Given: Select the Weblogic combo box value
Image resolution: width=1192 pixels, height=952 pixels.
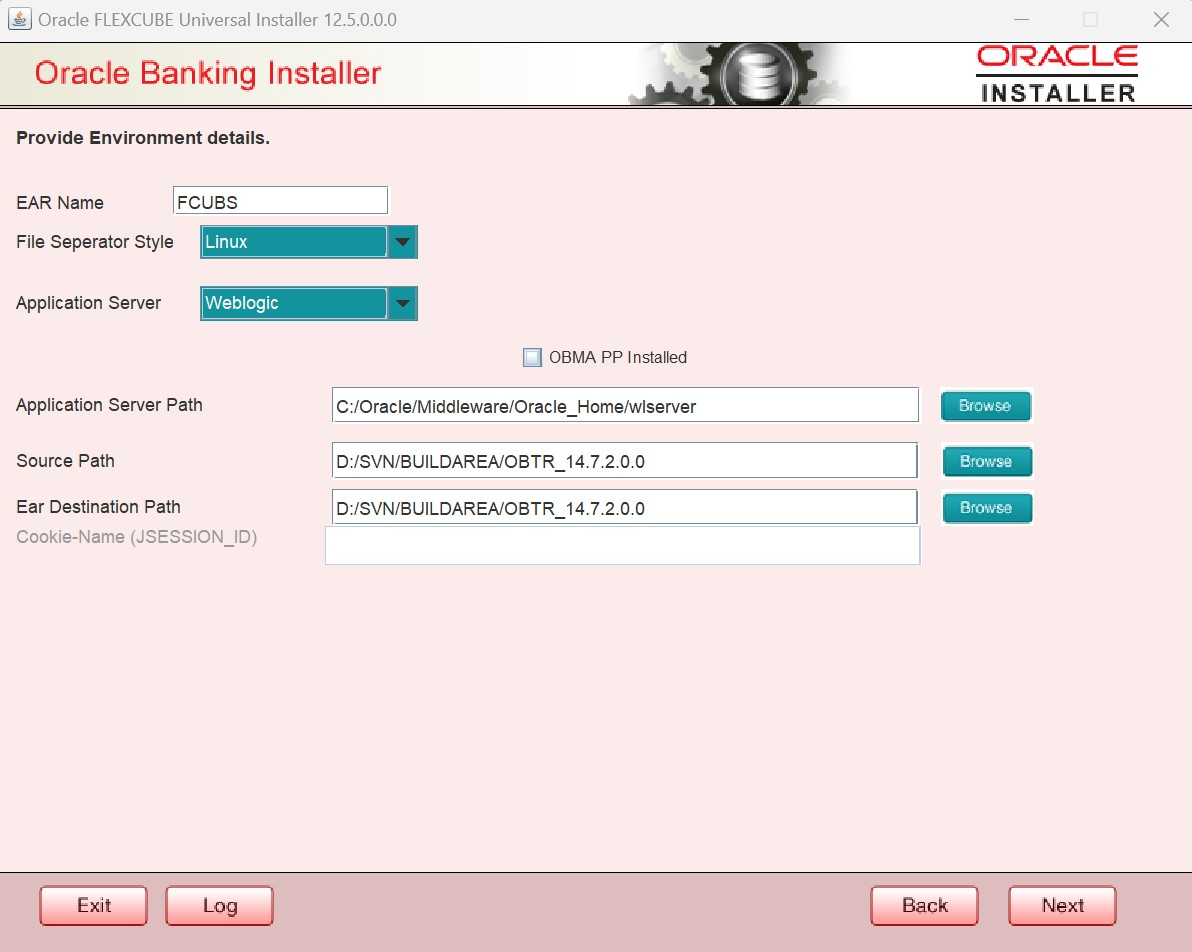Looking at the screenshot, I should click(x=294, y=303).
